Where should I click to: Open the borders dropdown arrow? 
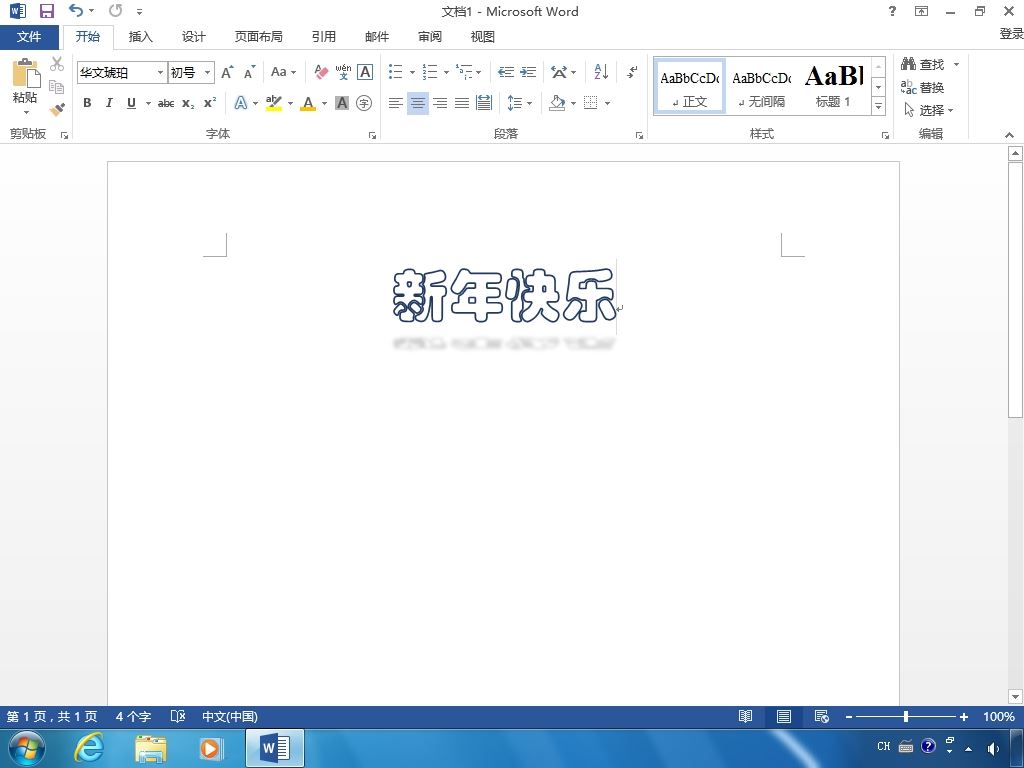(x=607, y=103)
